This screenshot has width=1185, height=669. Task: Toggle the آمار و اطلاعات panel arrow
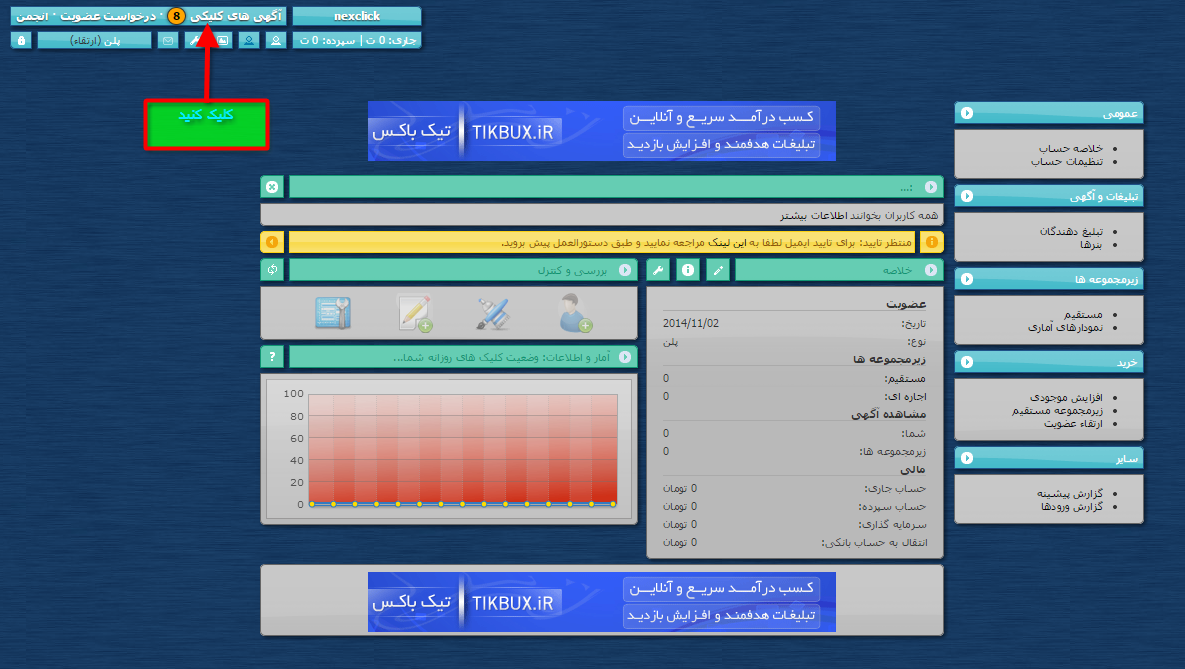pyautogui.click(x=625, y=357)
